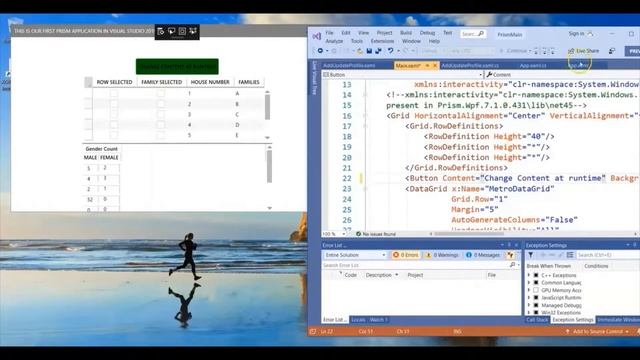Click the 0 Warnings filter button
The height and width of the screenshot is (360, 640).
click(442, 255)
